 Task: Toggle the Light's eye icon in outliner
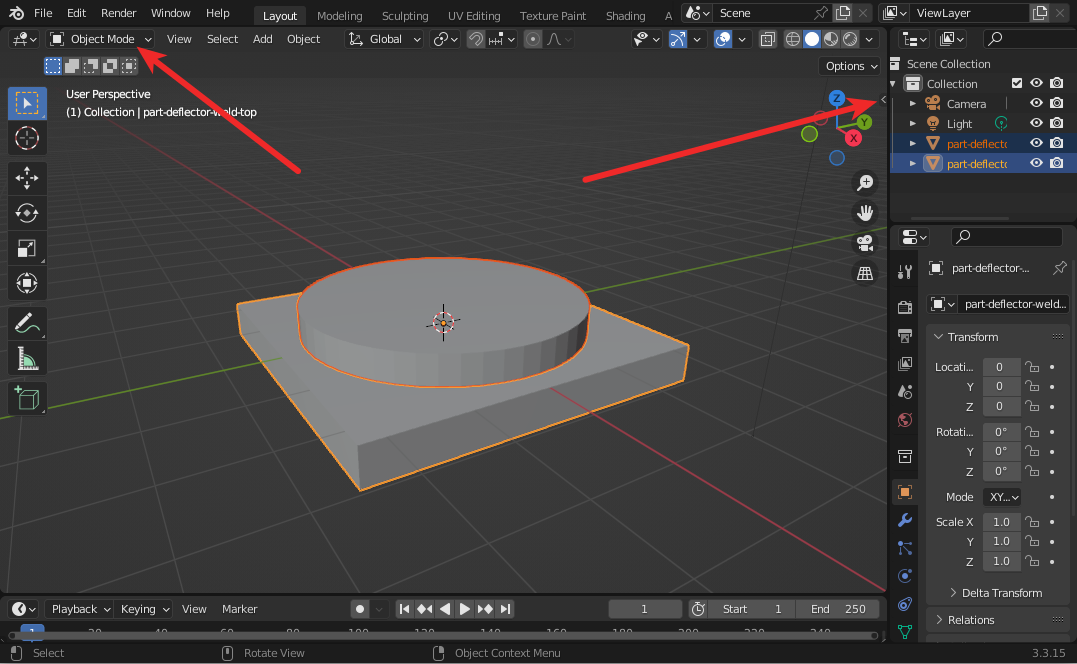pyautogui.click(x=1036, y=122)
